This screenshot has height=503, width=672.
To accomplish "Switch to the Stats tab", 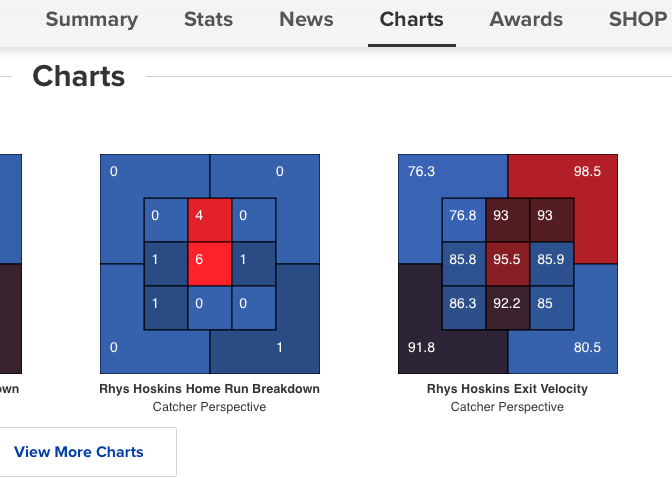I will click(208, 19).
